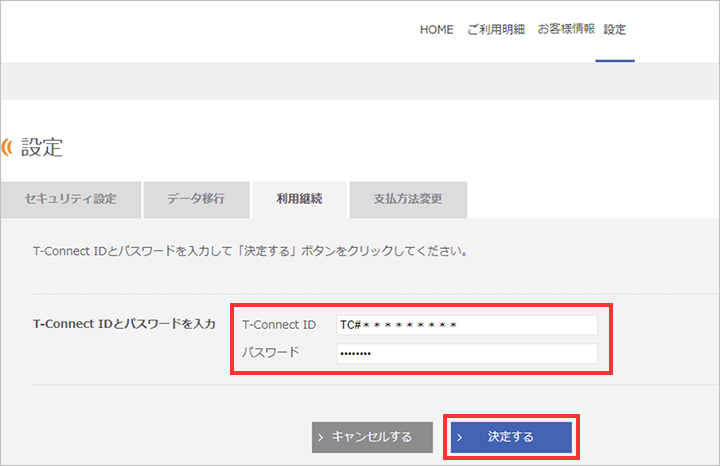
Task: Click the instruction sentence above the form
Action: (252, 252)
